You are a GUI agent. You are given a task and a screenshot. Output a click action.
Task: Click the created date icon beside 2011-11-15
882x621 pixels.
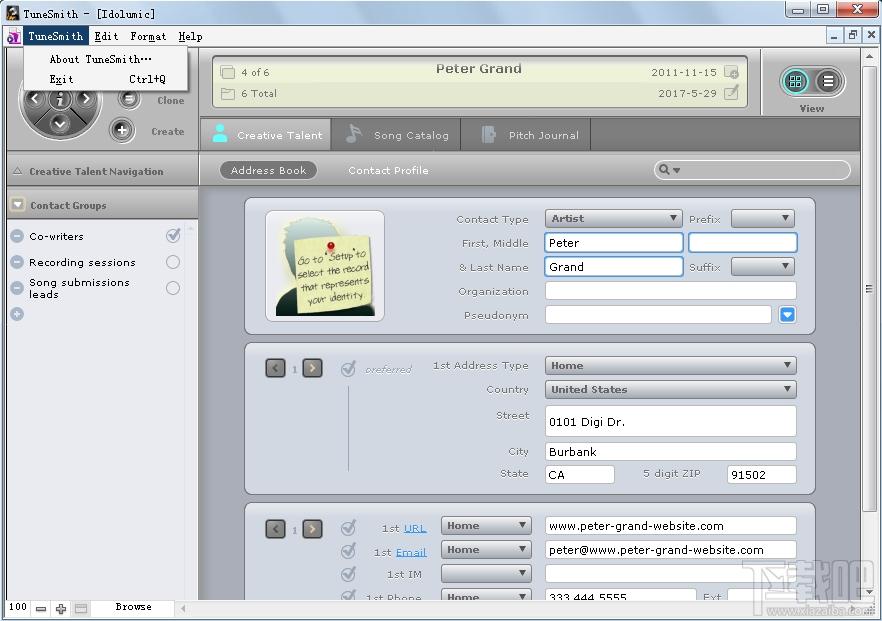coord(731,72)
